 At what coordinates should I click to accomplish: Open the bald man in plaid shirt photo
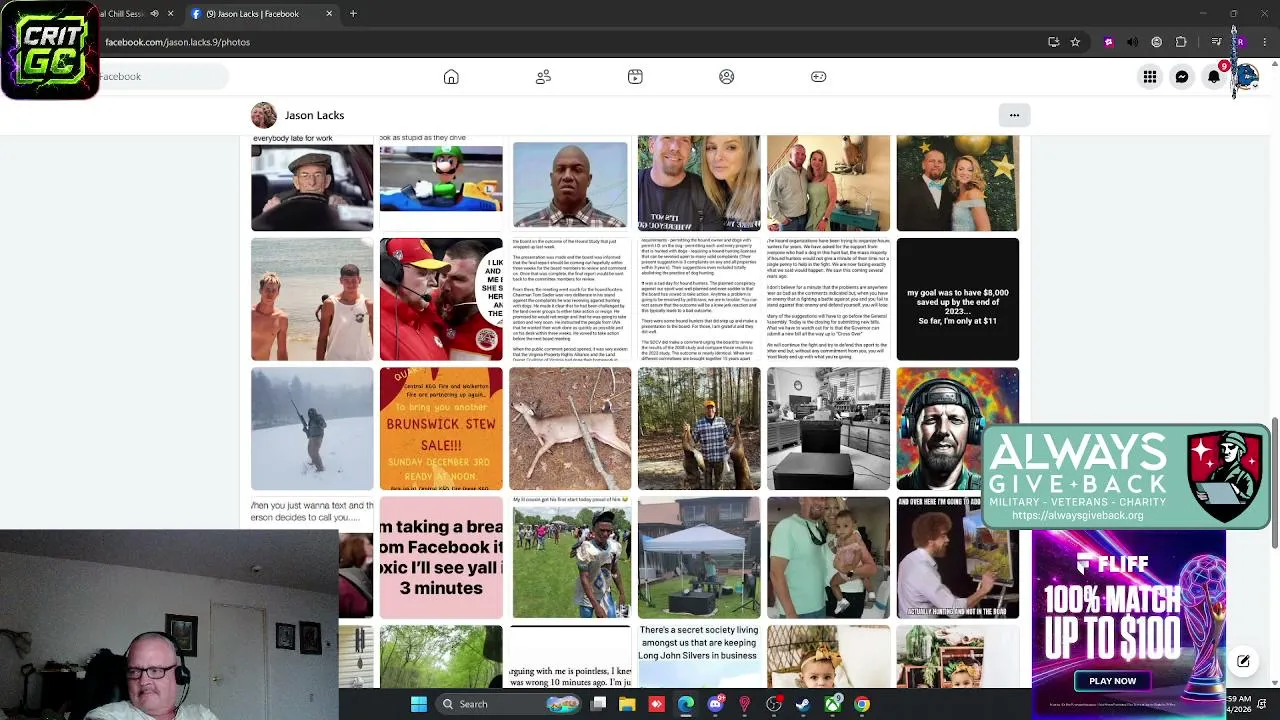[x=570, y=185]
